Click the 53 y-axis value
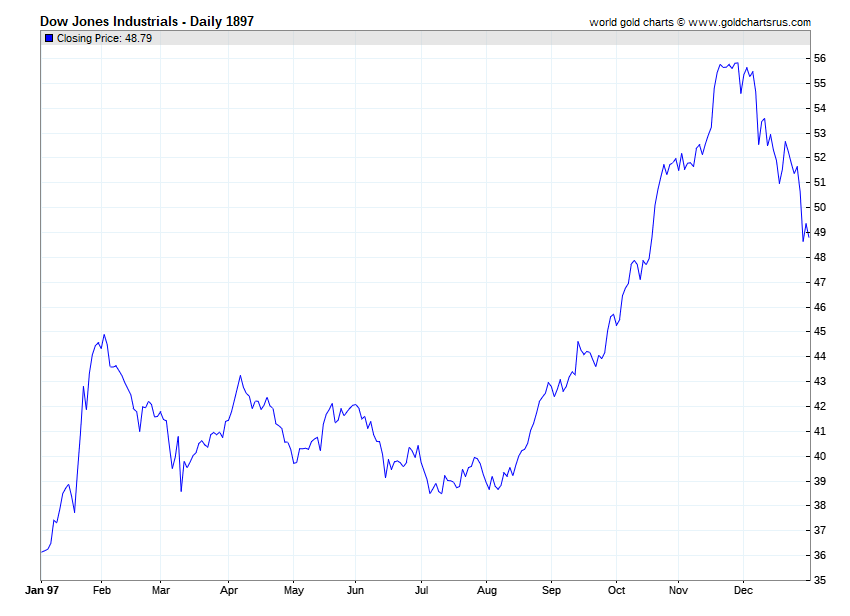850x616 pixels. [820, 133]
